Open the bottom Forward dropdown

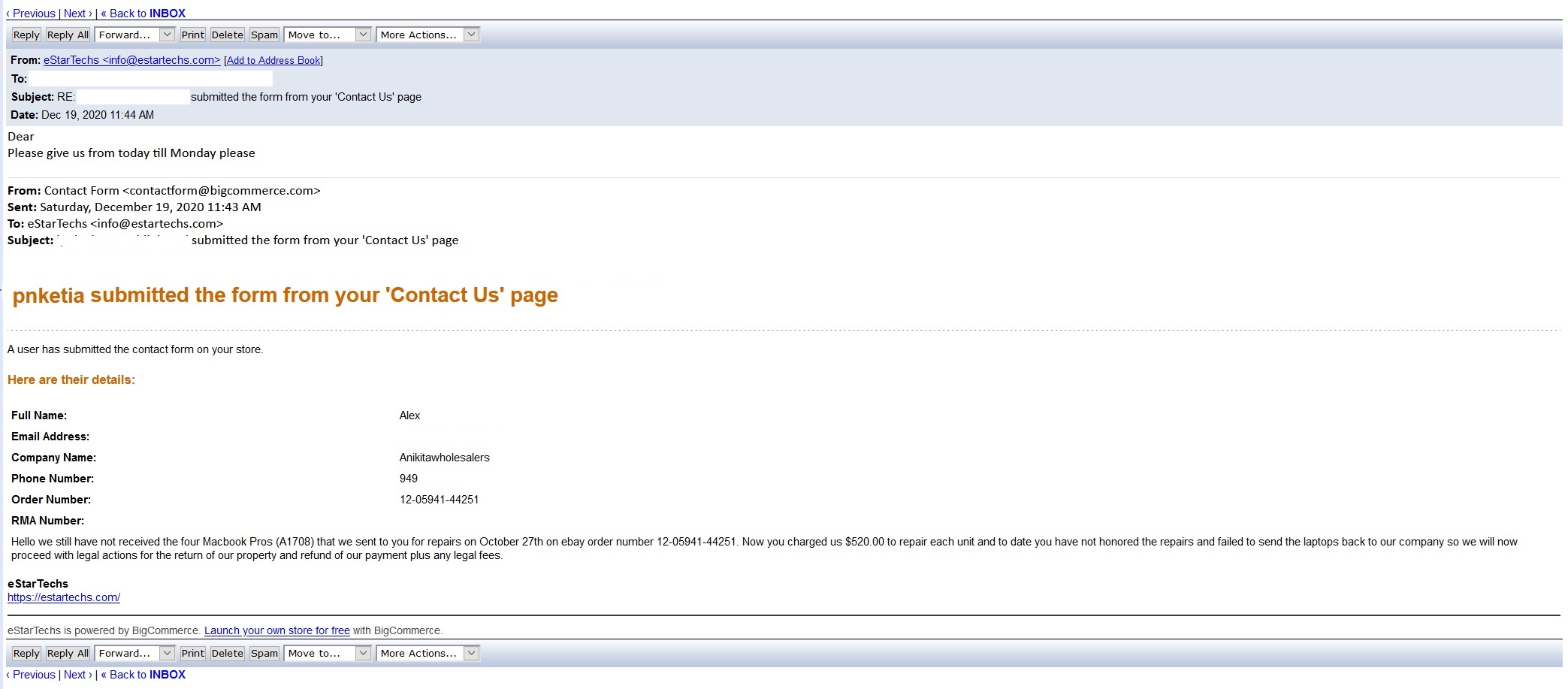click(x=135, y=653)
